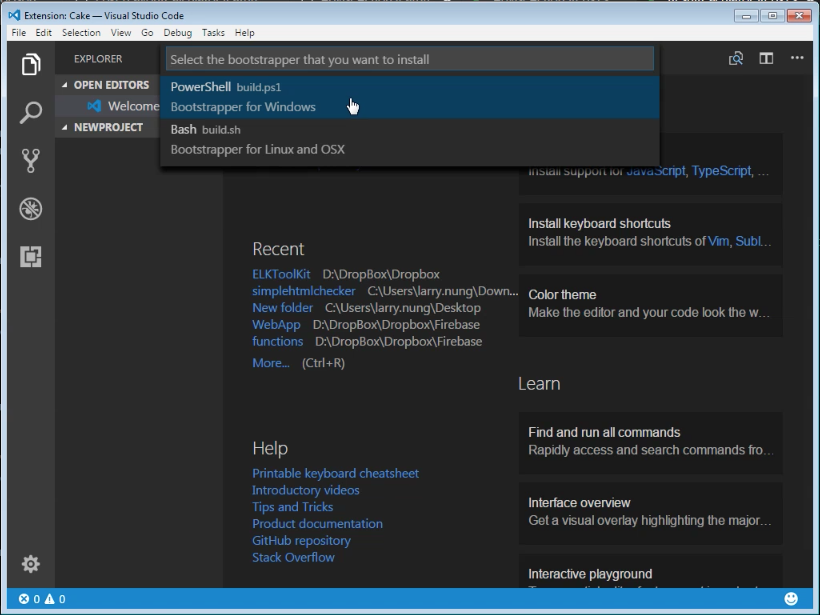Open the WebApp recent project

(x=276, y=324)
